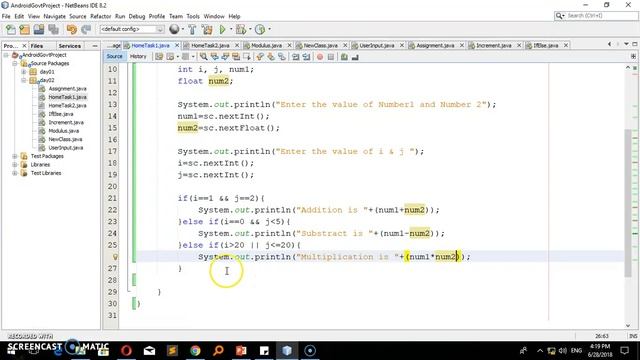This screenshot has width=640, height=360.
Task: Run the project with green play icon
Action: click(222, 29)
